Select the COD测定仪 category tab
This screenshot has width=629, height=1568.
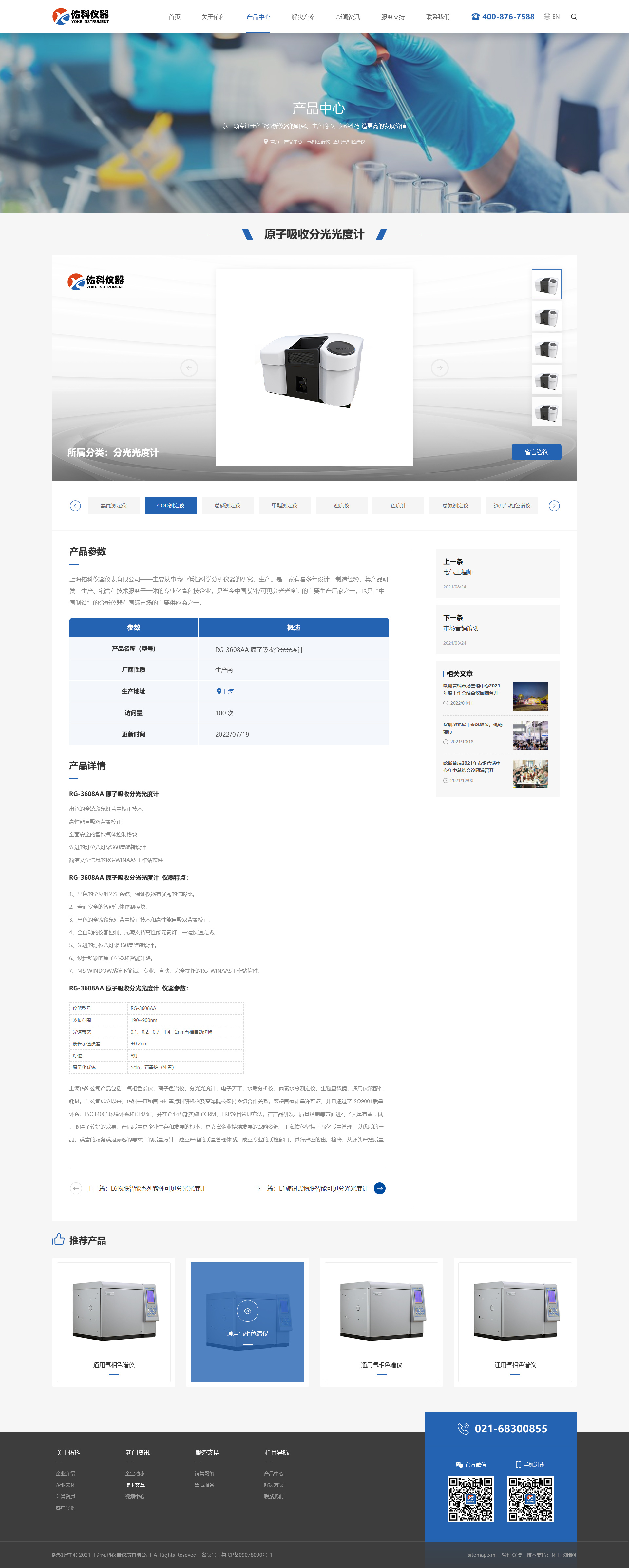tap(170, 506)
